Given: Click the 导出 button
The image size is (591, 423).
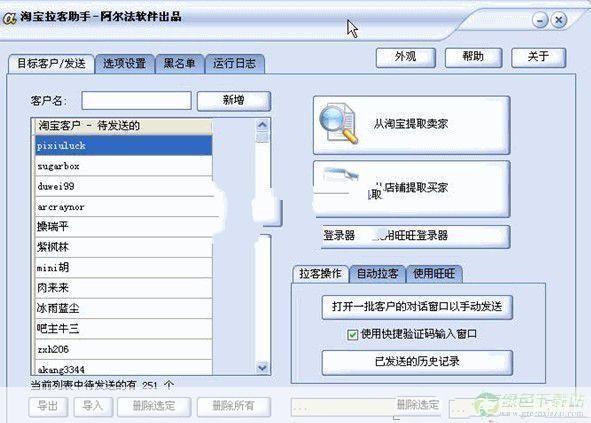Looking at the screenshot, I should coord(48,406).
